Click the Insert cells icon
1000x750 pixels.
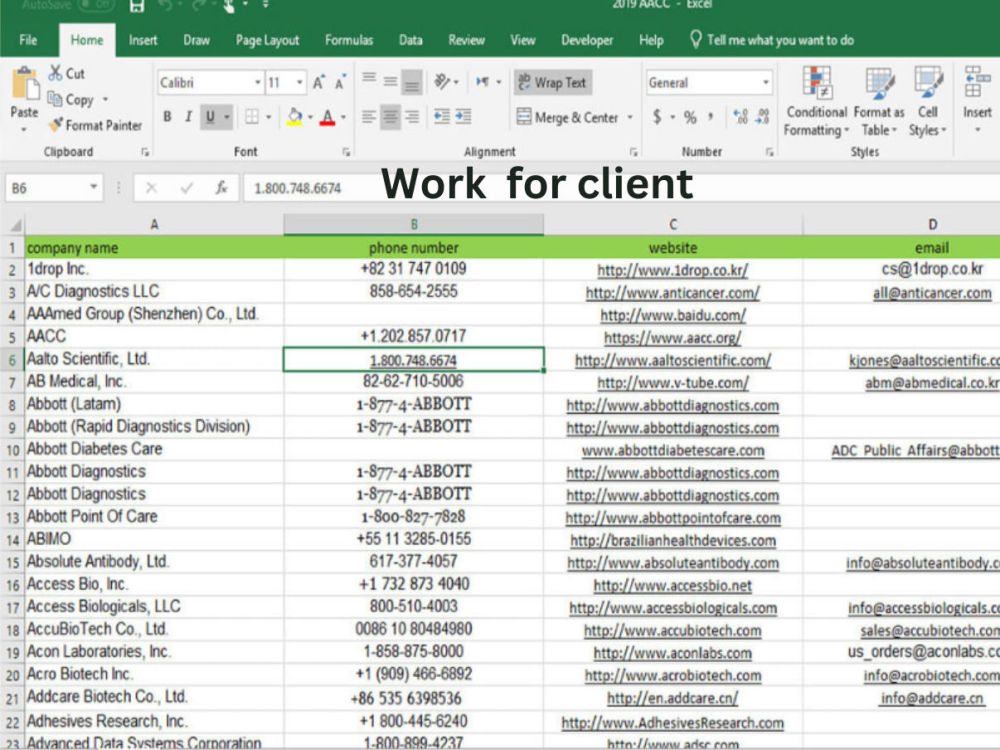click(976, 82)
